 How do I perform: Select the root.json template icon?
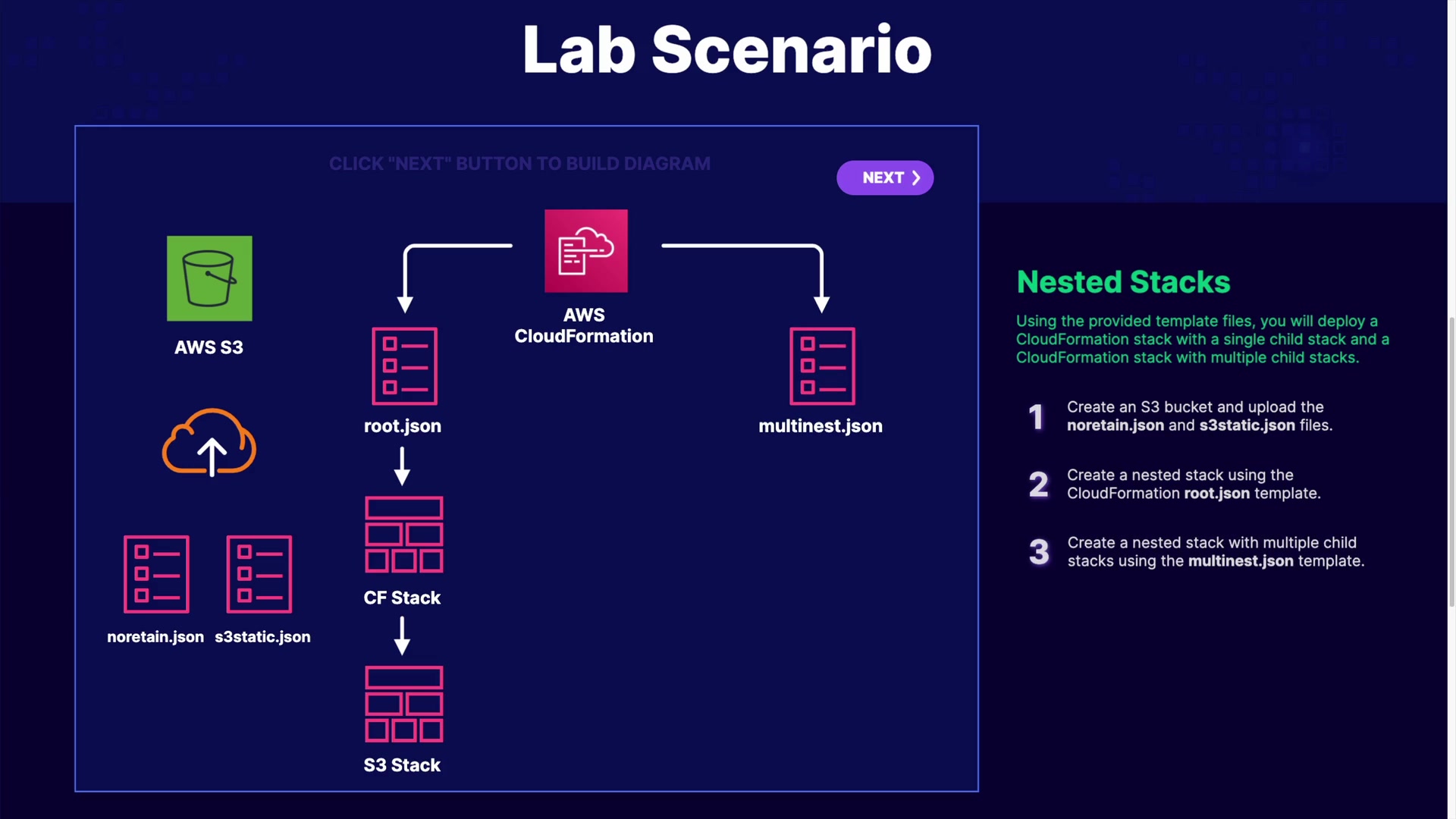coord(404,366)
